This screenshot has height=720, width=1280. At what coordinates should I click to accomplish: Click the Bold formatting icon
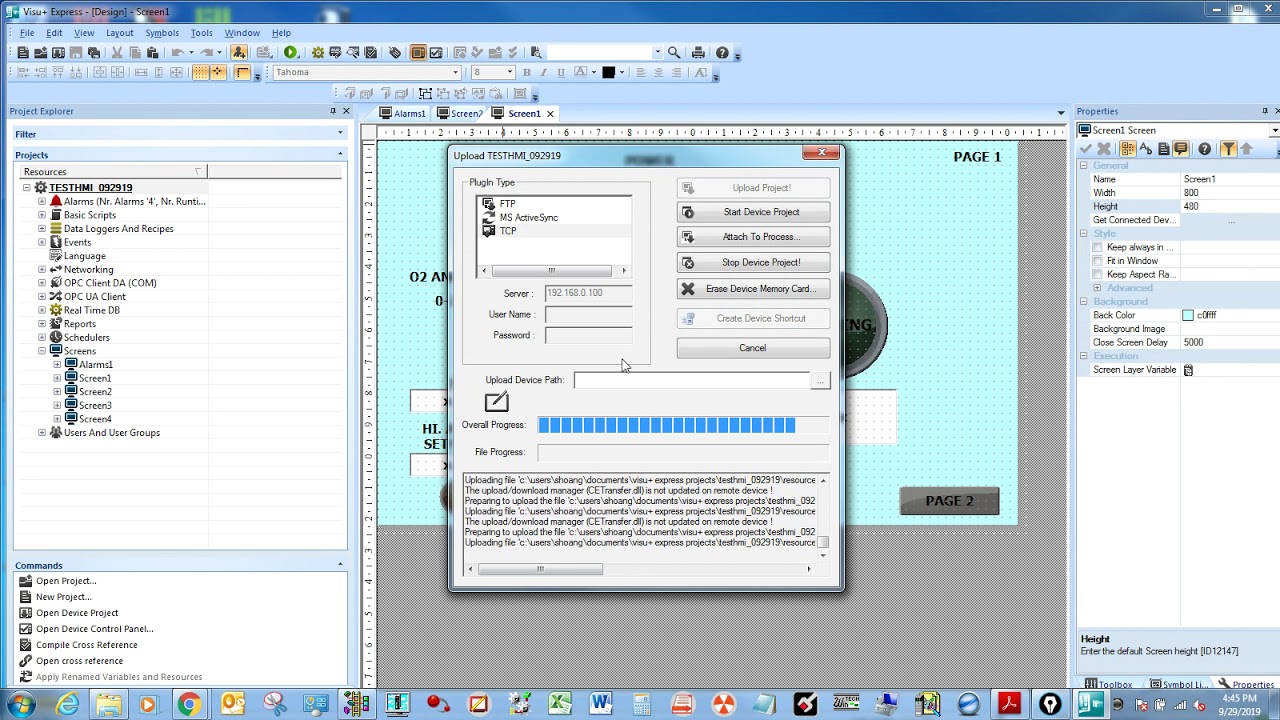(527, 72)
